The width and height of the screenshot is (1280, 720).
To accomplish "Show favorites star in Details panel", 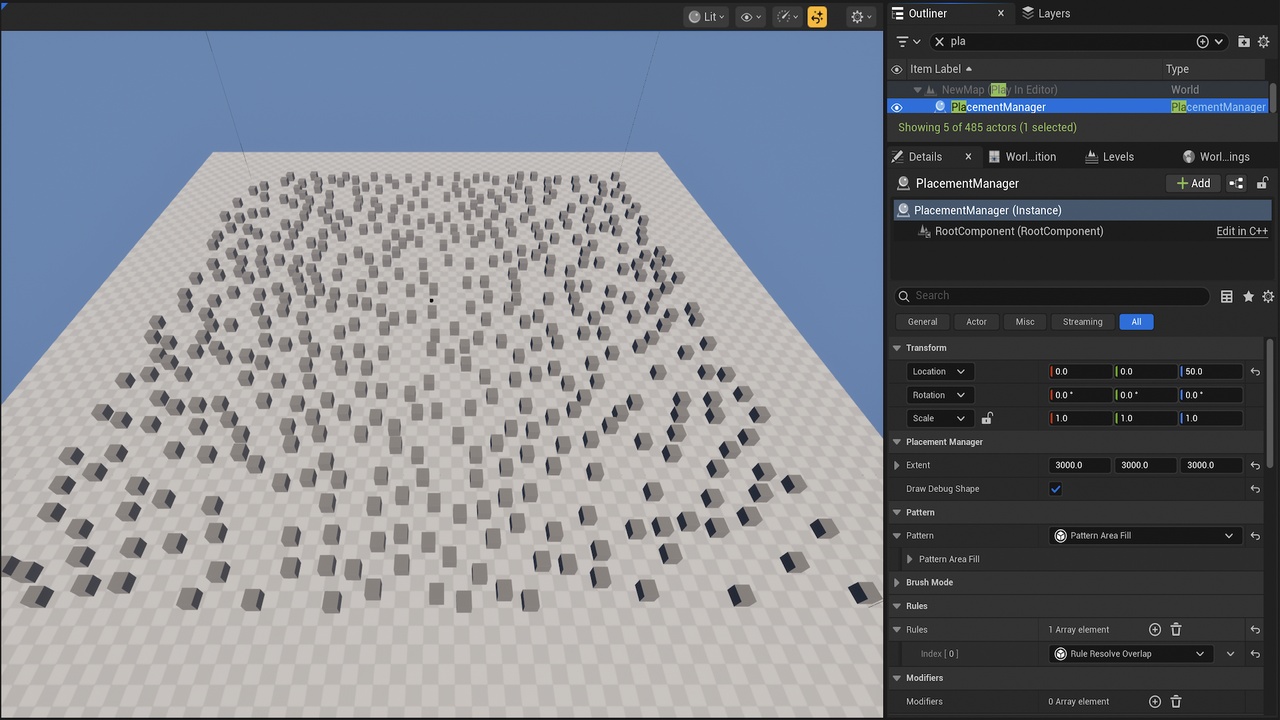I will 1248,296.
